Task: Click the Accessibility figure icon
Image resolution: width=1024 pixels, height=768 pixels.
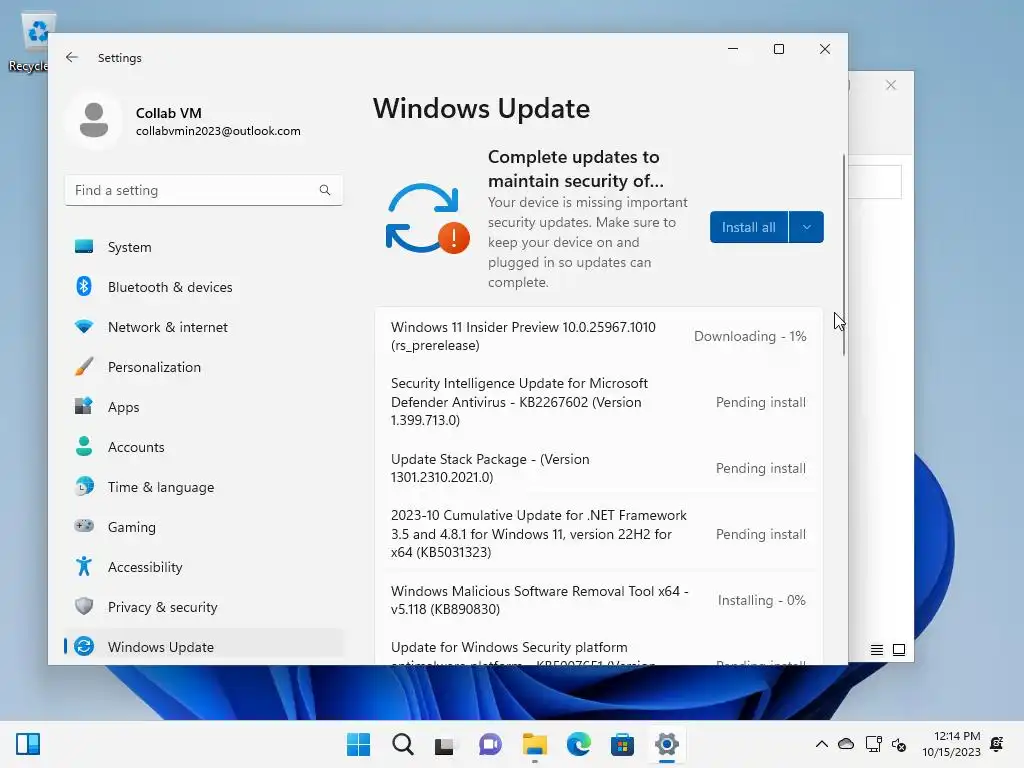Action: [x=84, y=566]
